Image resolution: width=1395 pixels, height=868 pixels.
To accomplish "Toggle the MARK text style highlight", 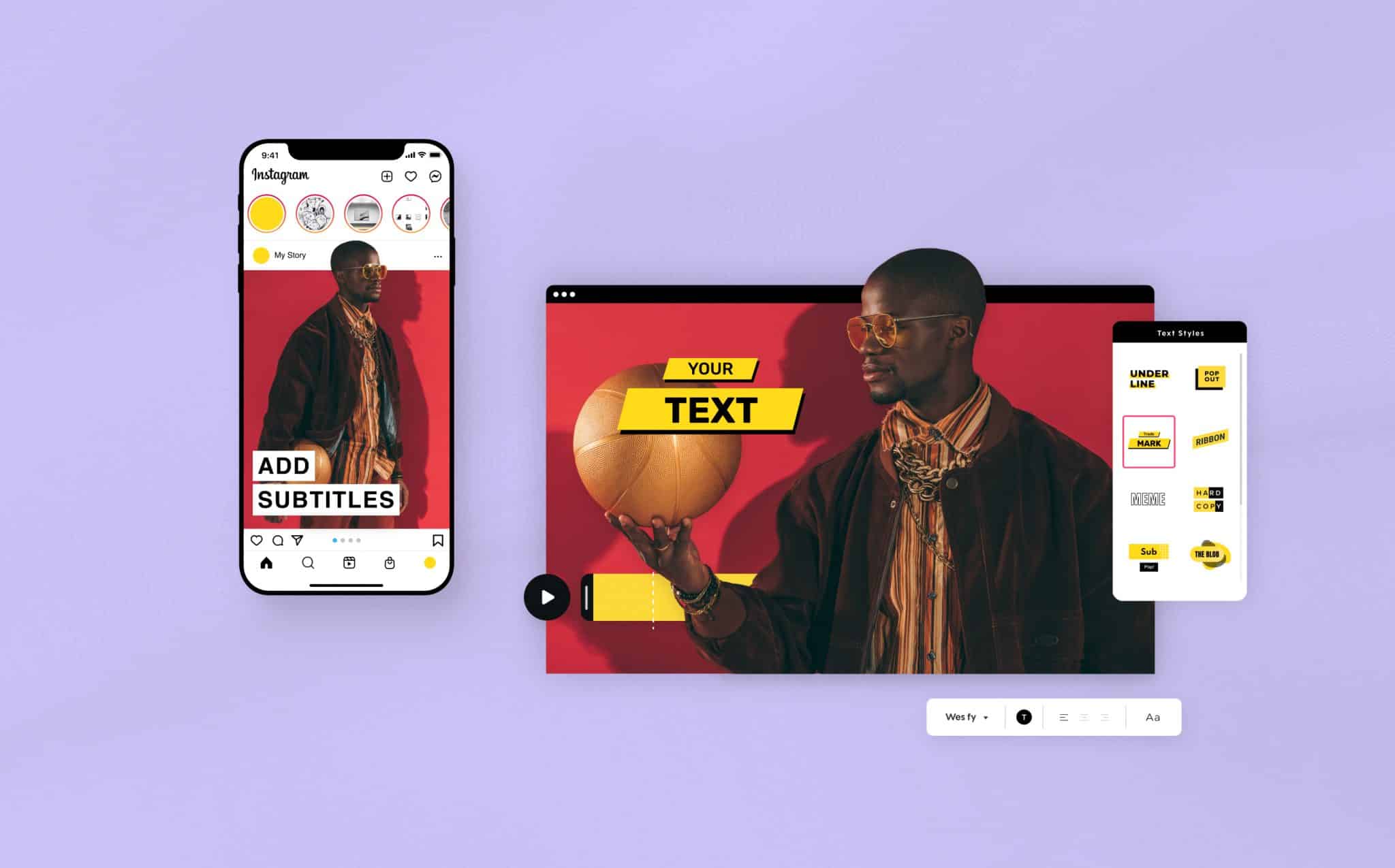I will (x=1148, y=440).
